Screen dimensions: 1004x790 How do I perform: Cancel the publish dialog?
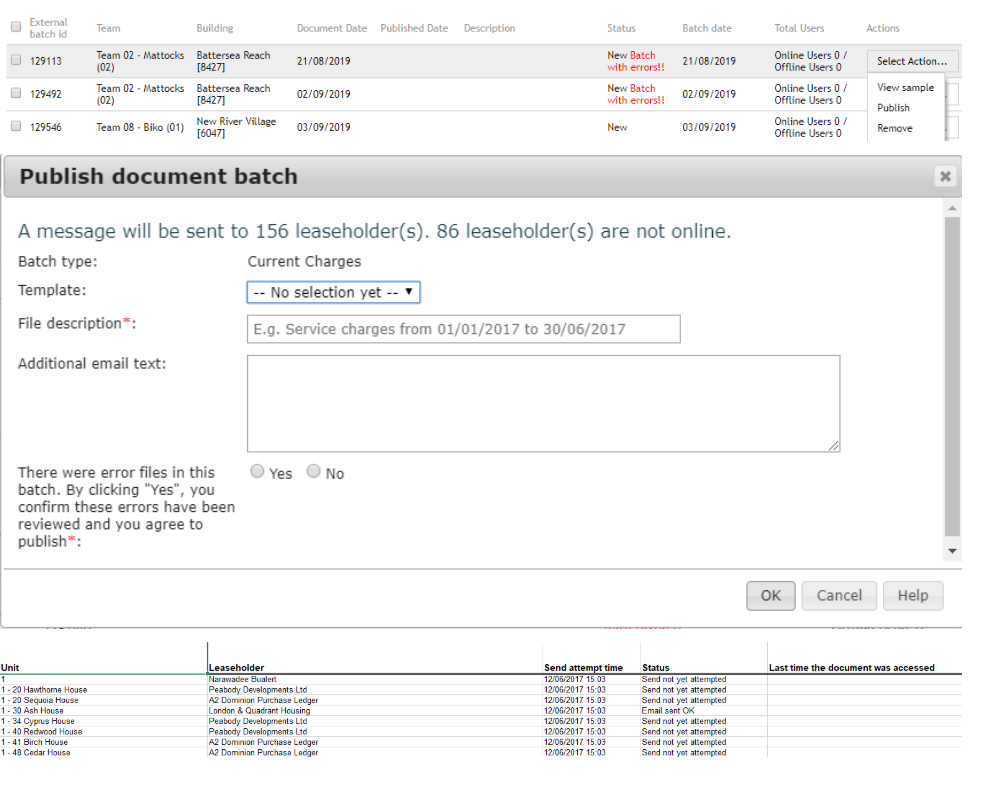coord(838,595)
